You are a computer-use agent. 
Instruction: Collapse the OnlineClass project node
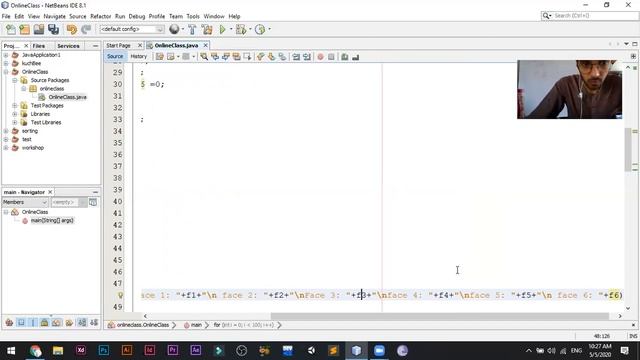point(6,72)
